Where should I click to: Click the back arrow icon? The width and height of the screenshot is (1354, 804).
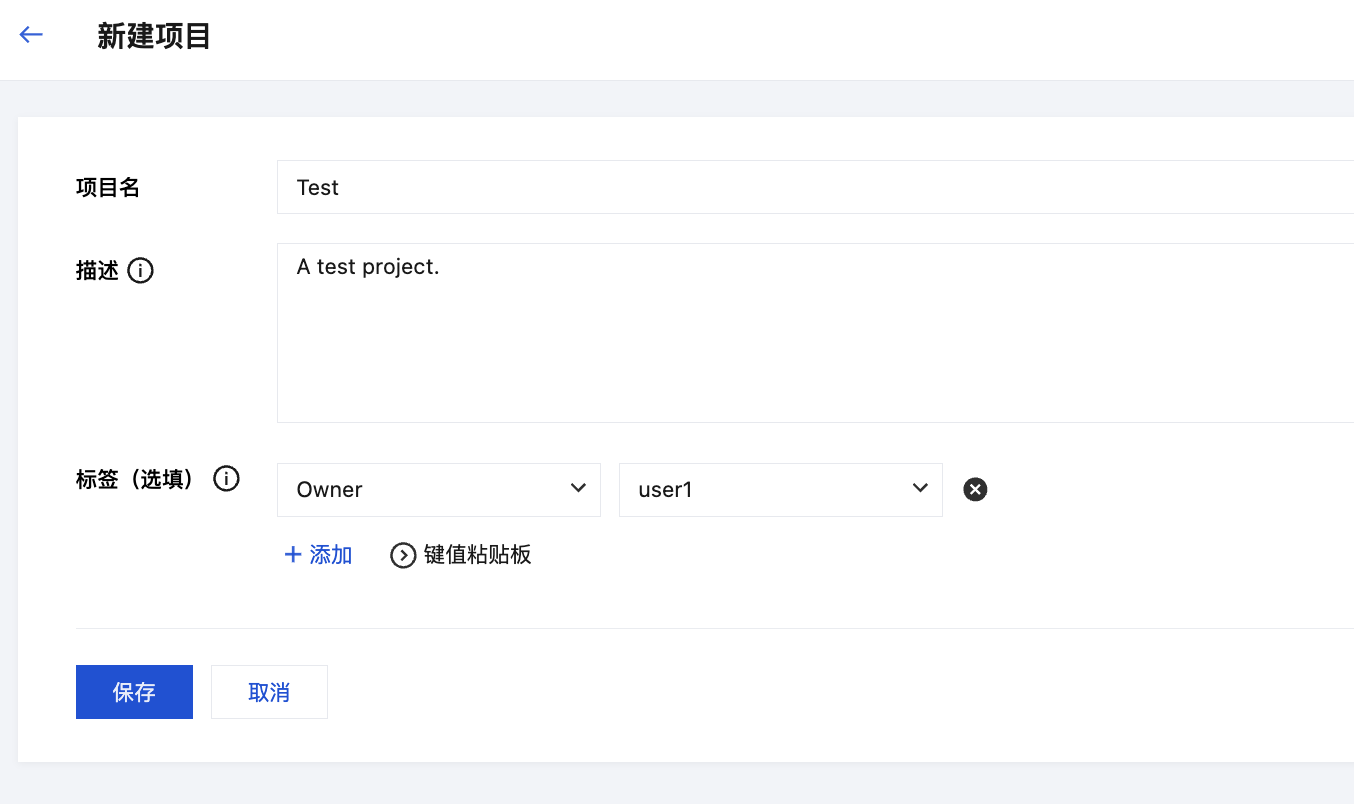[31, 35]
